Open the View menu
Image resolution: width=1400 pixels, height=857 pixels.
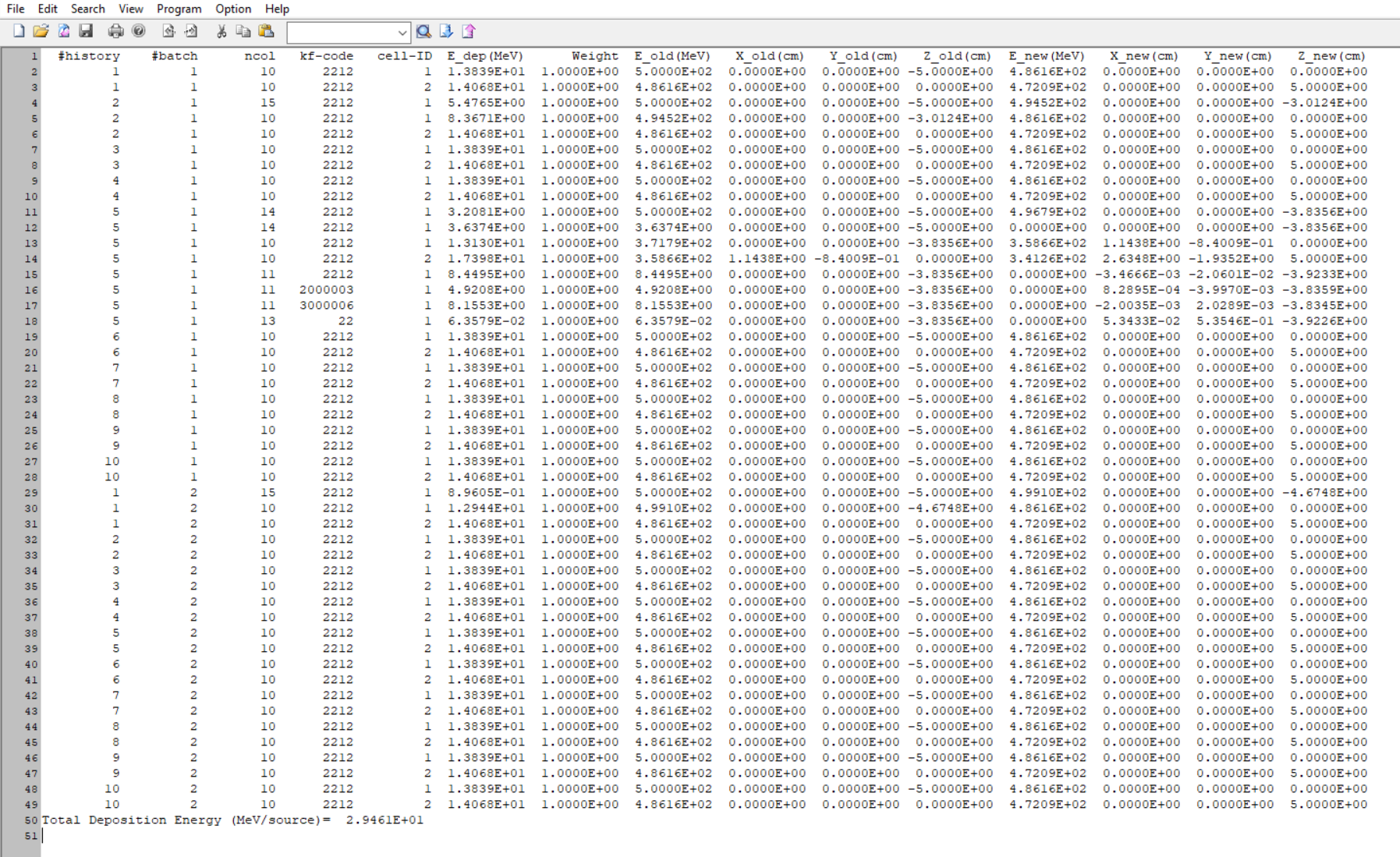(x=130, y=9)
